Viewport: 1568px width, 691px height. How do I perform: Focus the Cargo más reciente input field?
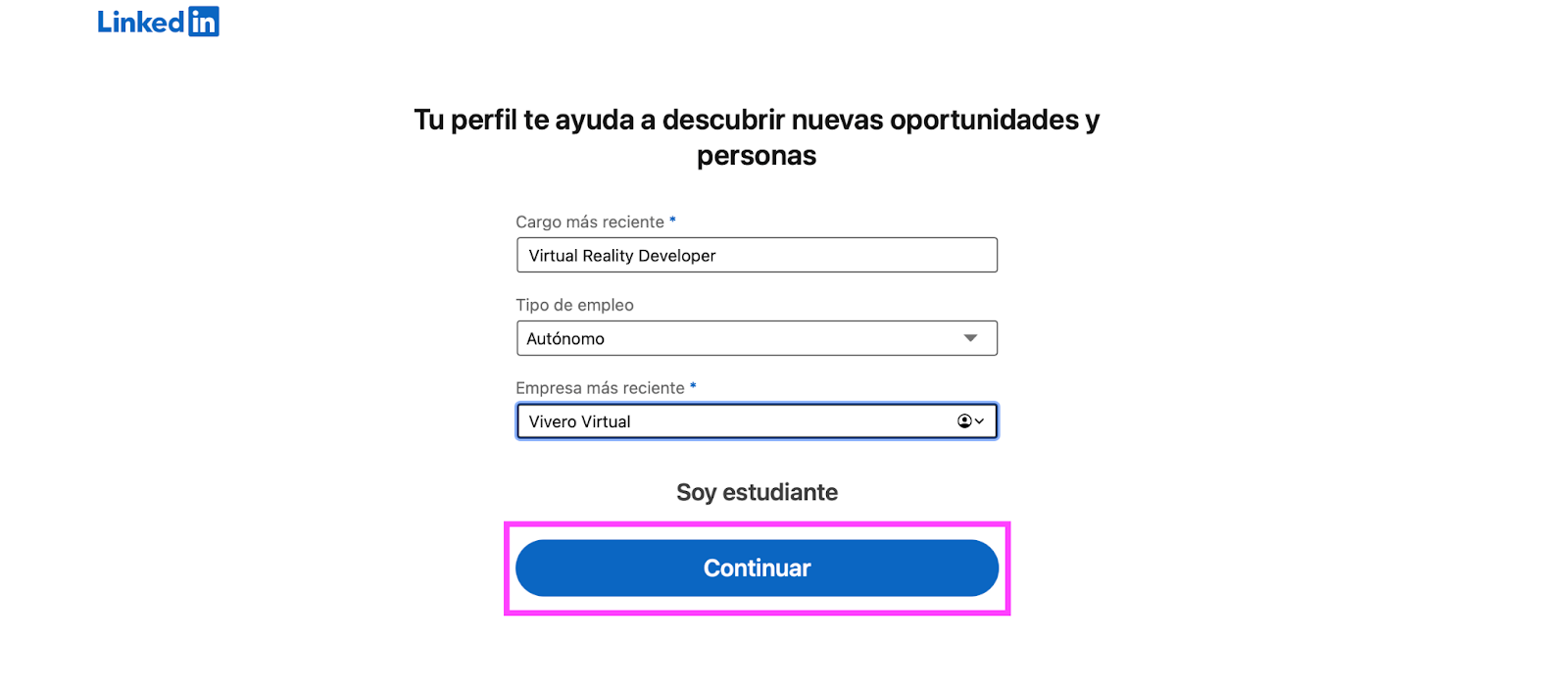(x=757, y=255)
